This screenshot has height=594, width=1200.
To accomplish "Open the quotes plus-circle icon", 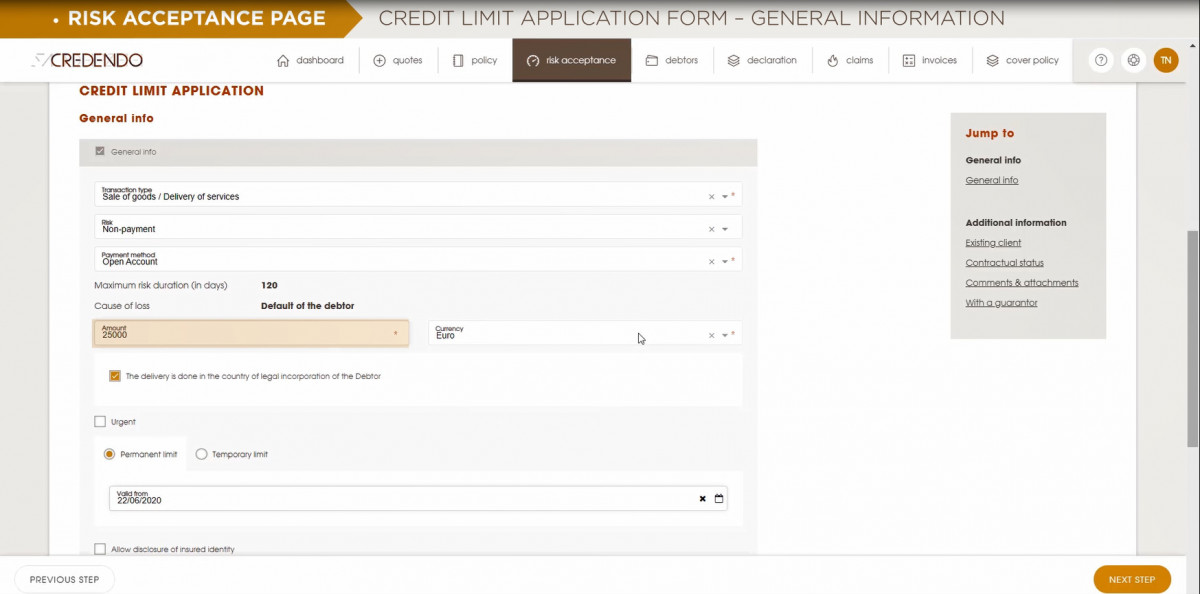I will (x=380, y=60).
